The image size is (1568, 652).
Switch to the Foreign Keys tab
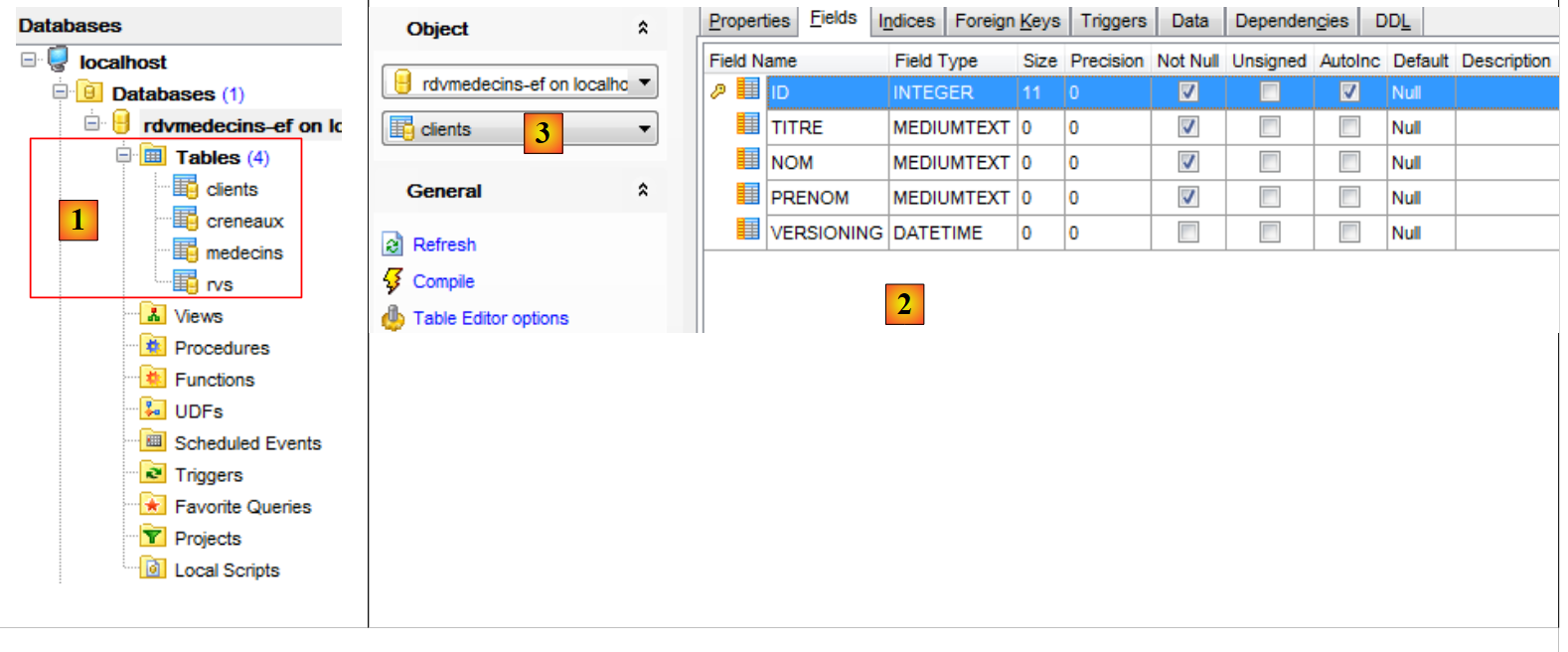(x=1007, y=21)
